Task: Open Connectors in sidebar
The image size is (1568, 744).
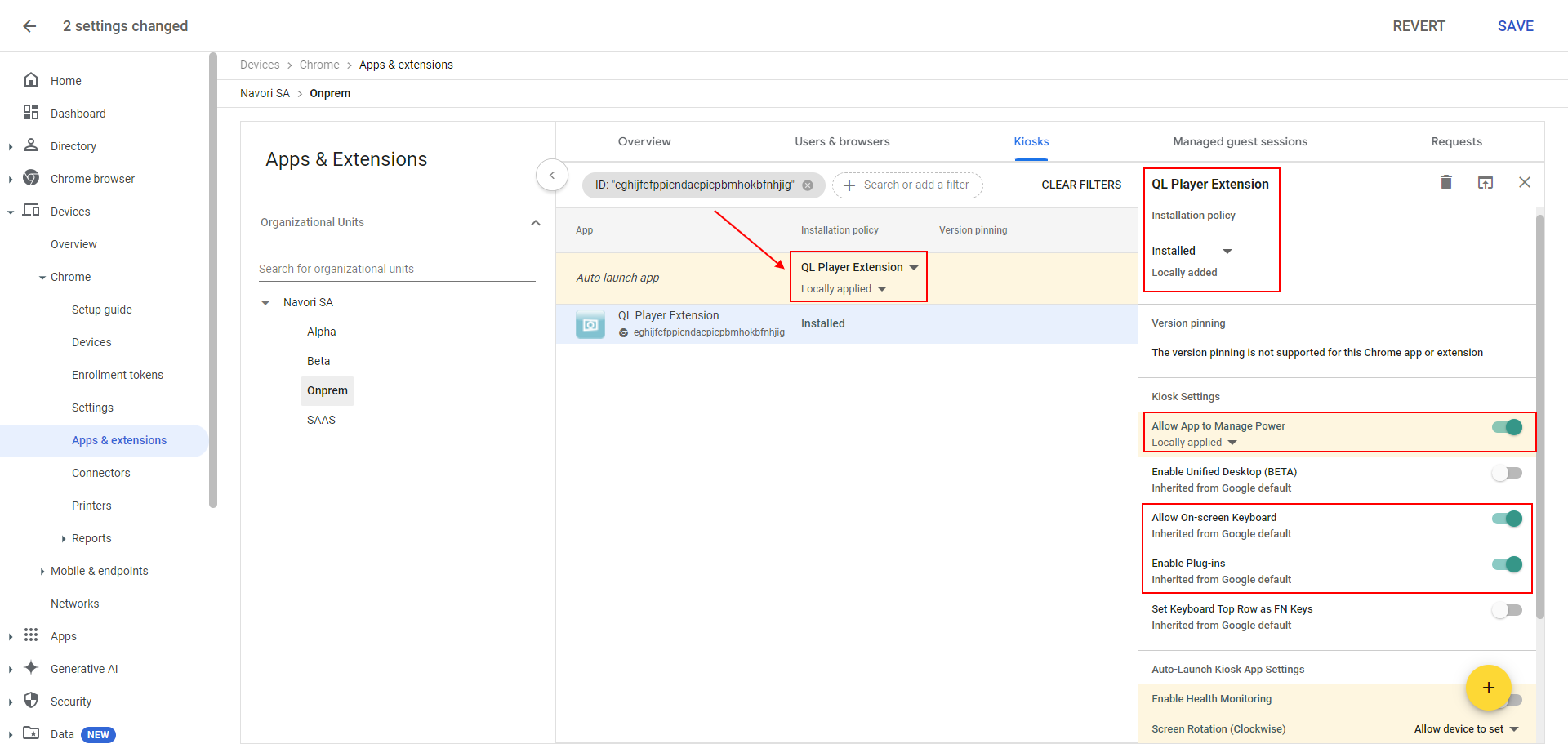Action: click(x=100, y=473)
